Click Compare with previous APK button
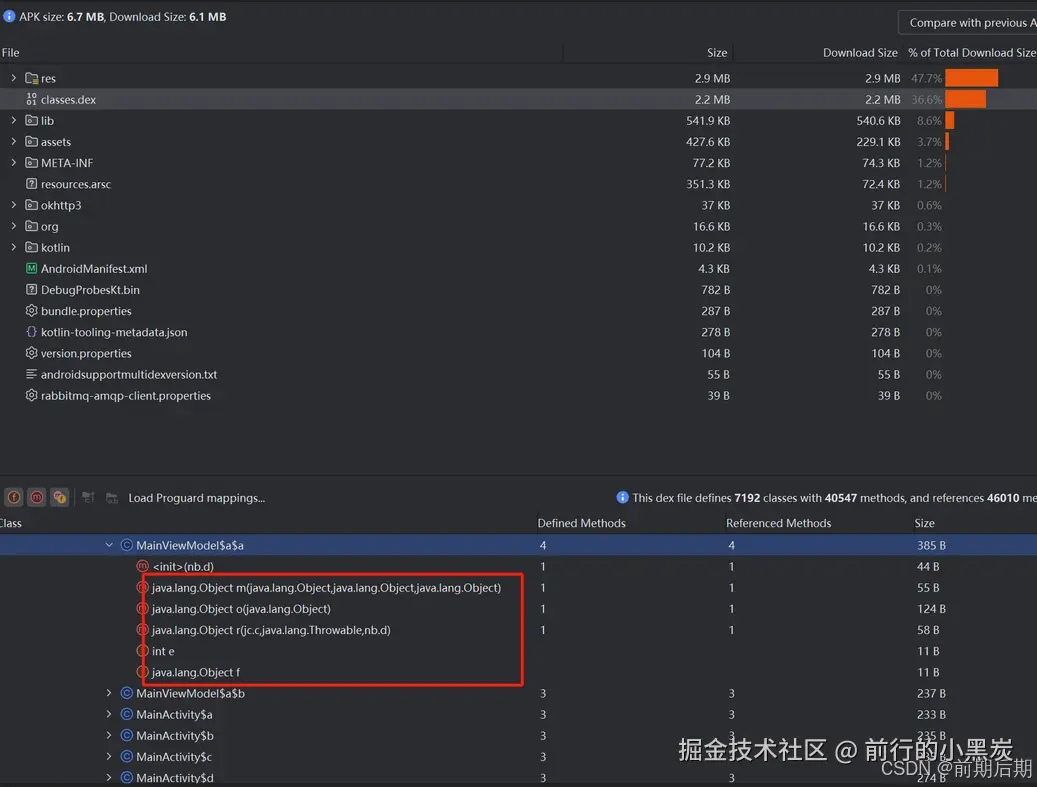The image size is (1037, 787). 968,22
